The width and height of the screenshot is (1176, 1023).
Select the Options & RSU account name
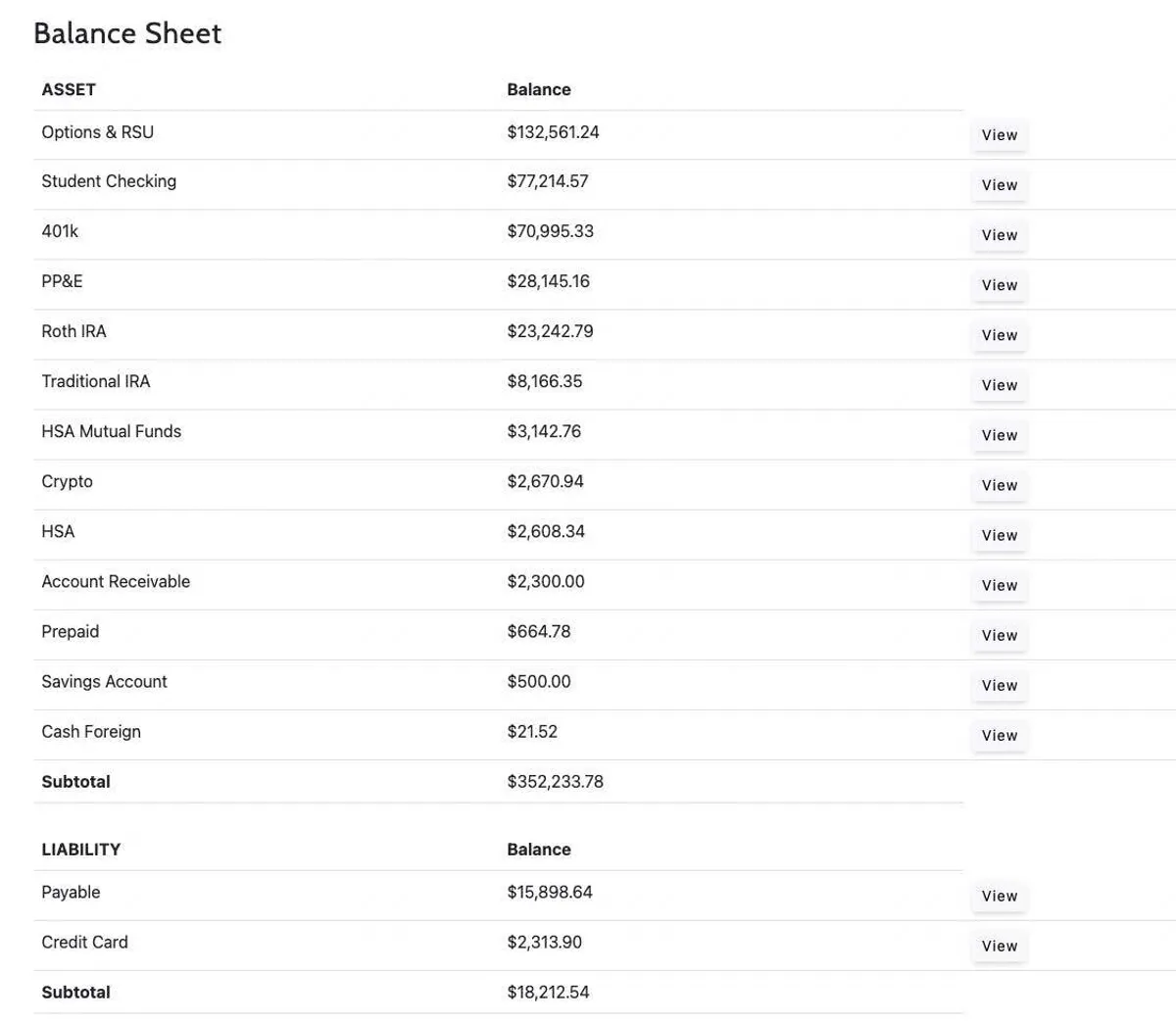pyautogui.click(x=97, y=132)
